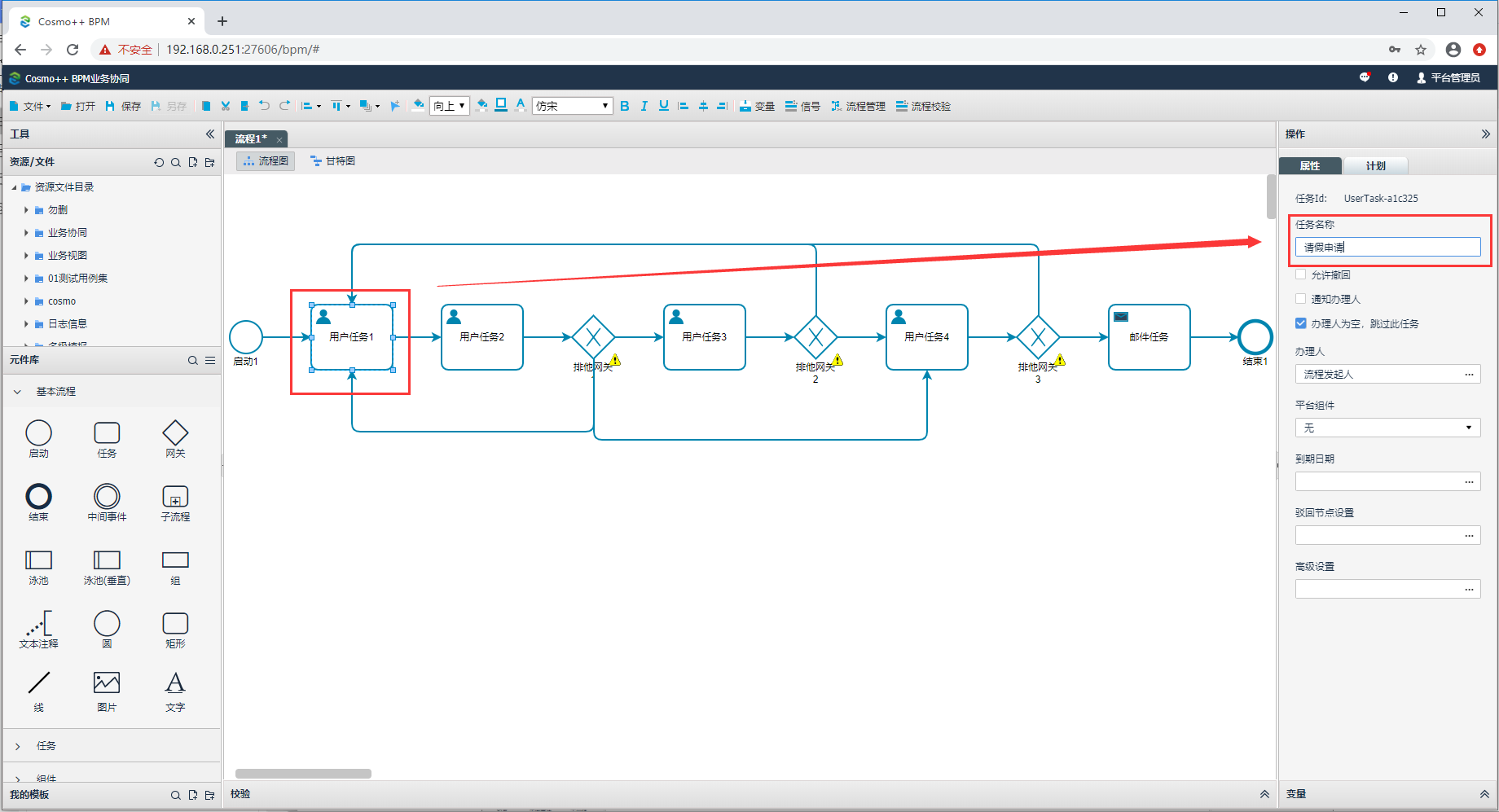Expand the 业务协同 folder

(x=26, y=233)
